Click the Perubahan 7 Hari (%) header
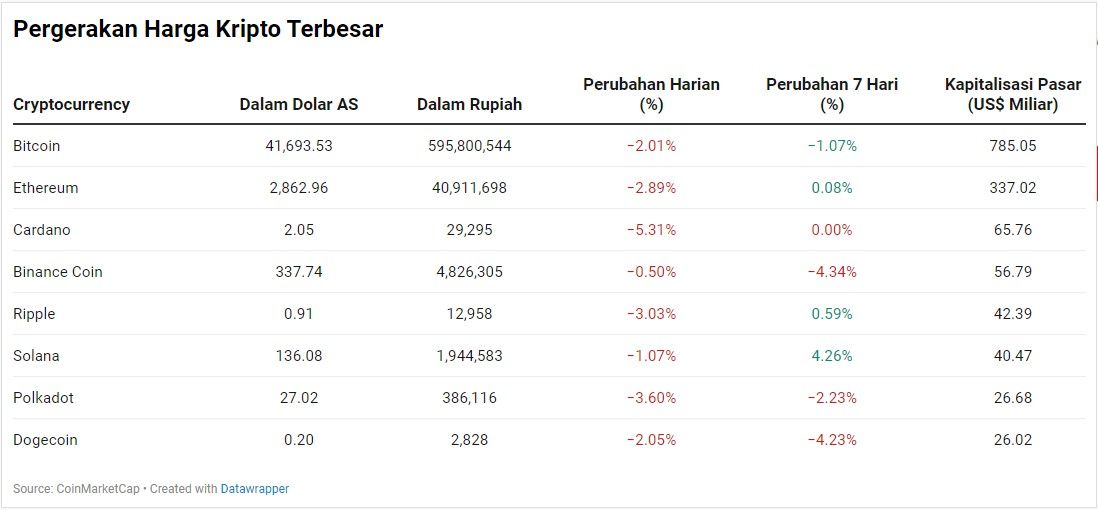The height and width of the screenshot is (510, 1098). click(832, 94)
